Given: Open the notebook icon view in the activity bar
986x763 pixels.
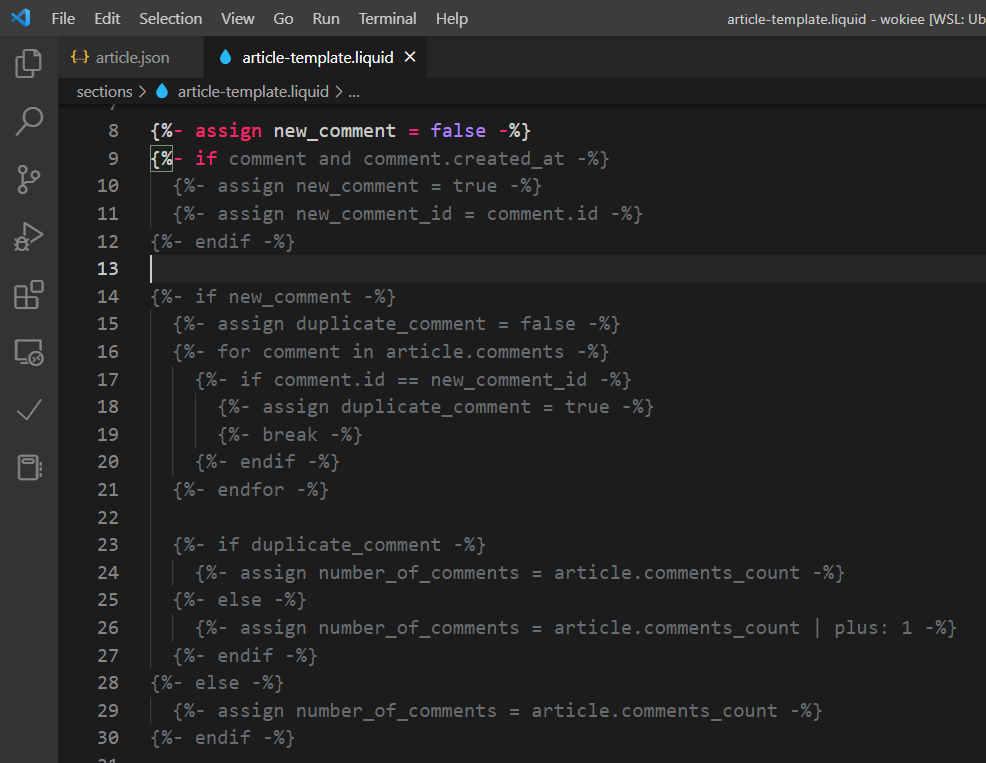Looking at the screenshot, I should pyautogui.click(x=28, y=467).
